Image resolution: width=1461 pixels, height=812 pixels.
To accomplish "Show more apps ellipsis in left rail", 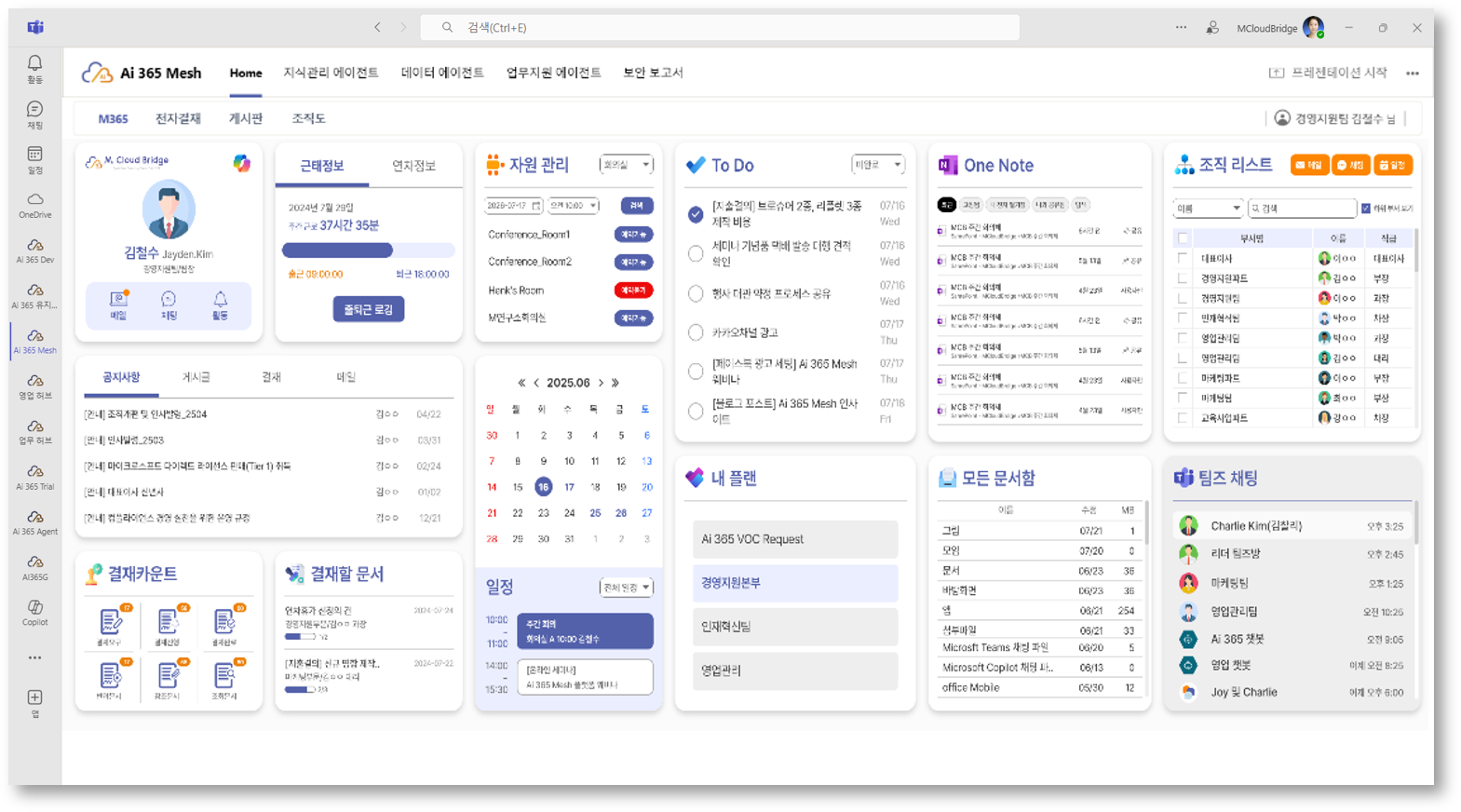I will pyautogui.click(x=34, y=657).
